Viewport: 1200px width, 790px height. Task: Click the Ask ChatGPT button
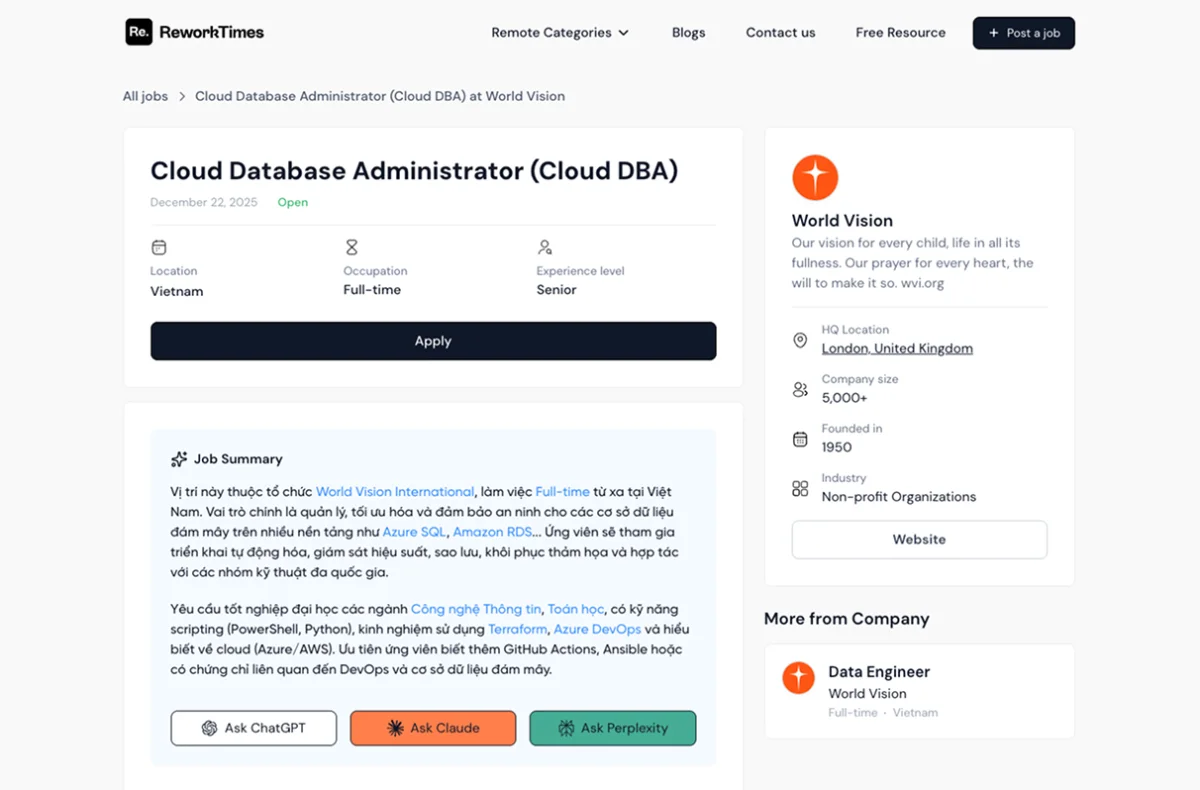click(x=253, y=728)
